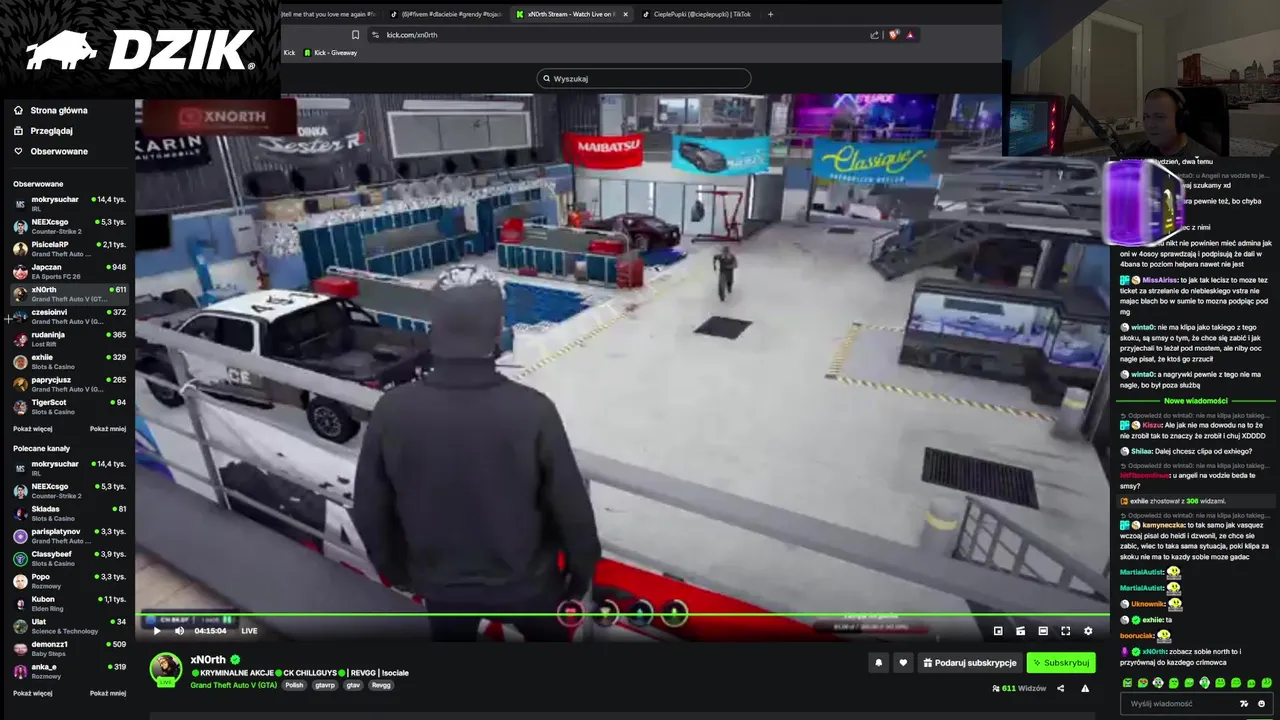Image resolution: width=1280 pixels, height=720 pixels.
Task: Click the Brave Shields lion icon
Action: pyautogui.click(x=893, y=35)
